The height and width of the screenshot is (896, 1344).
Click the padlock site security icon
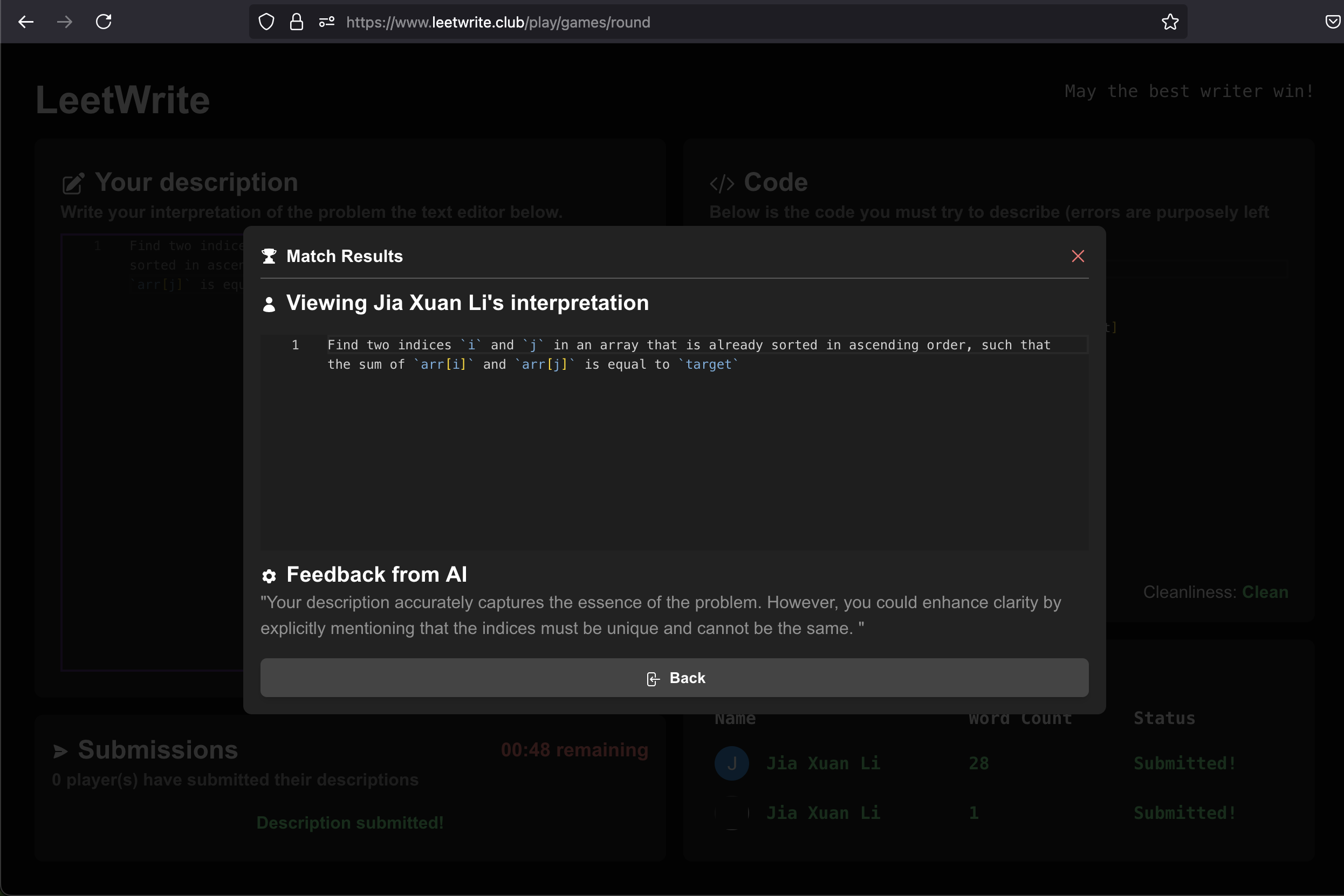pos(296,22)
